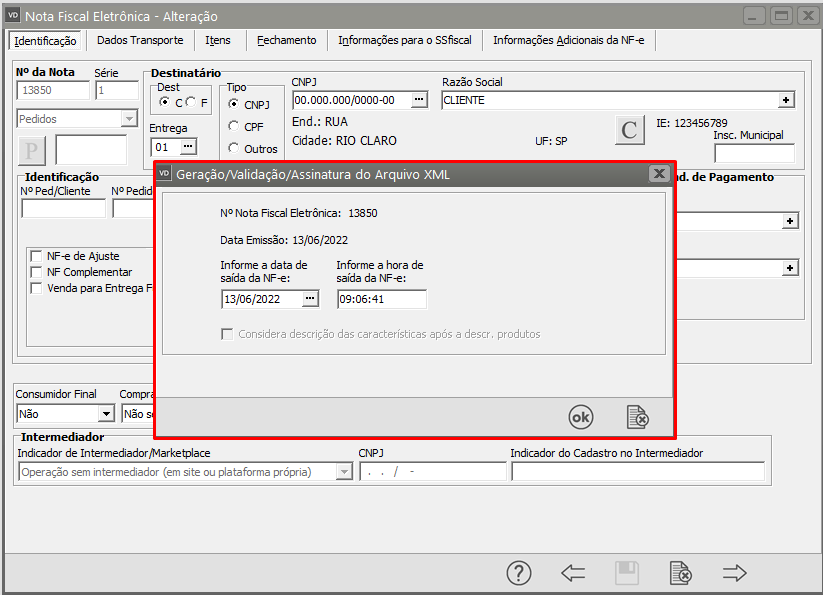The height and width of the screenshot is (595, 823).
Task: Expand the Consumidor Final dropdown
Action: click(106, 414)
